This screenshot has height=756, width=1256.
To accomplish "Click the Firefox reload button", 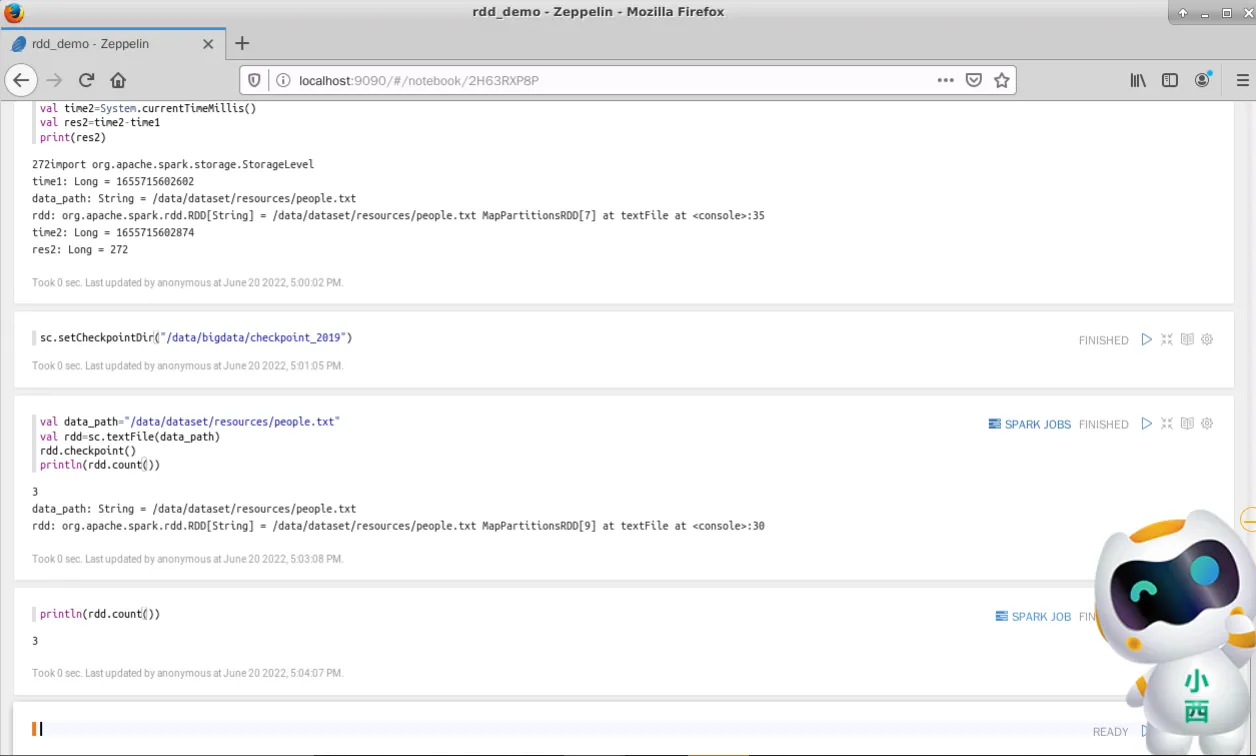I will [x=86, y=80].
